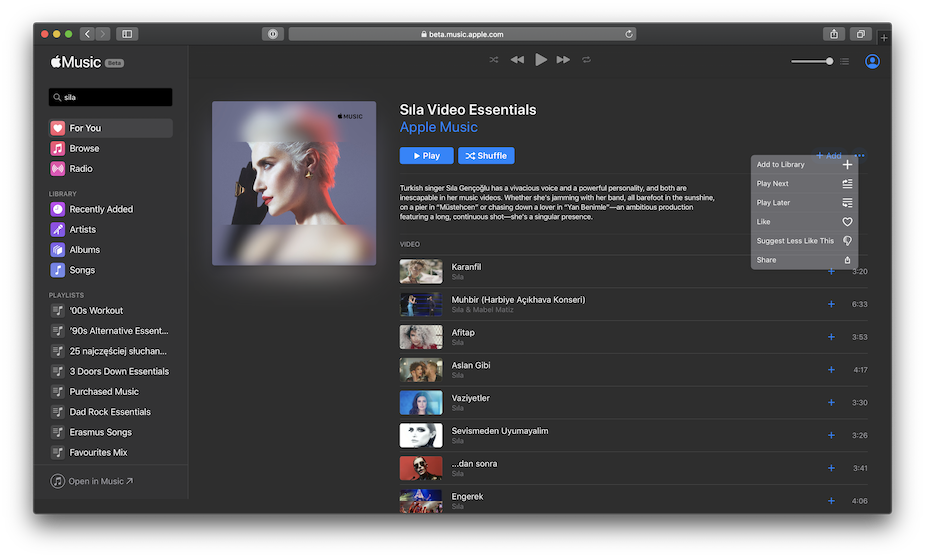Open Radio section
The image size is (925, 558).
(x=110, y=169)
